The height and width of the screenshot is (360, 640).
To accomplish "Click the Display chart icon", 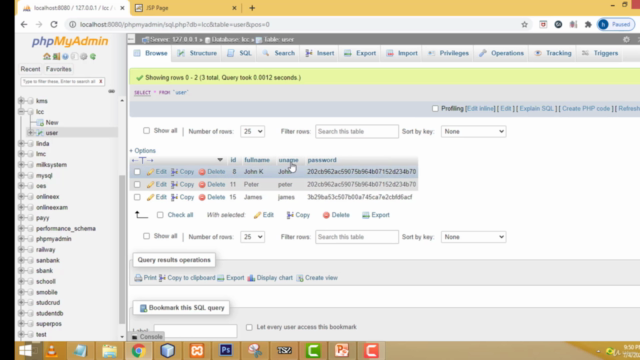I will (x=251, y=278).
